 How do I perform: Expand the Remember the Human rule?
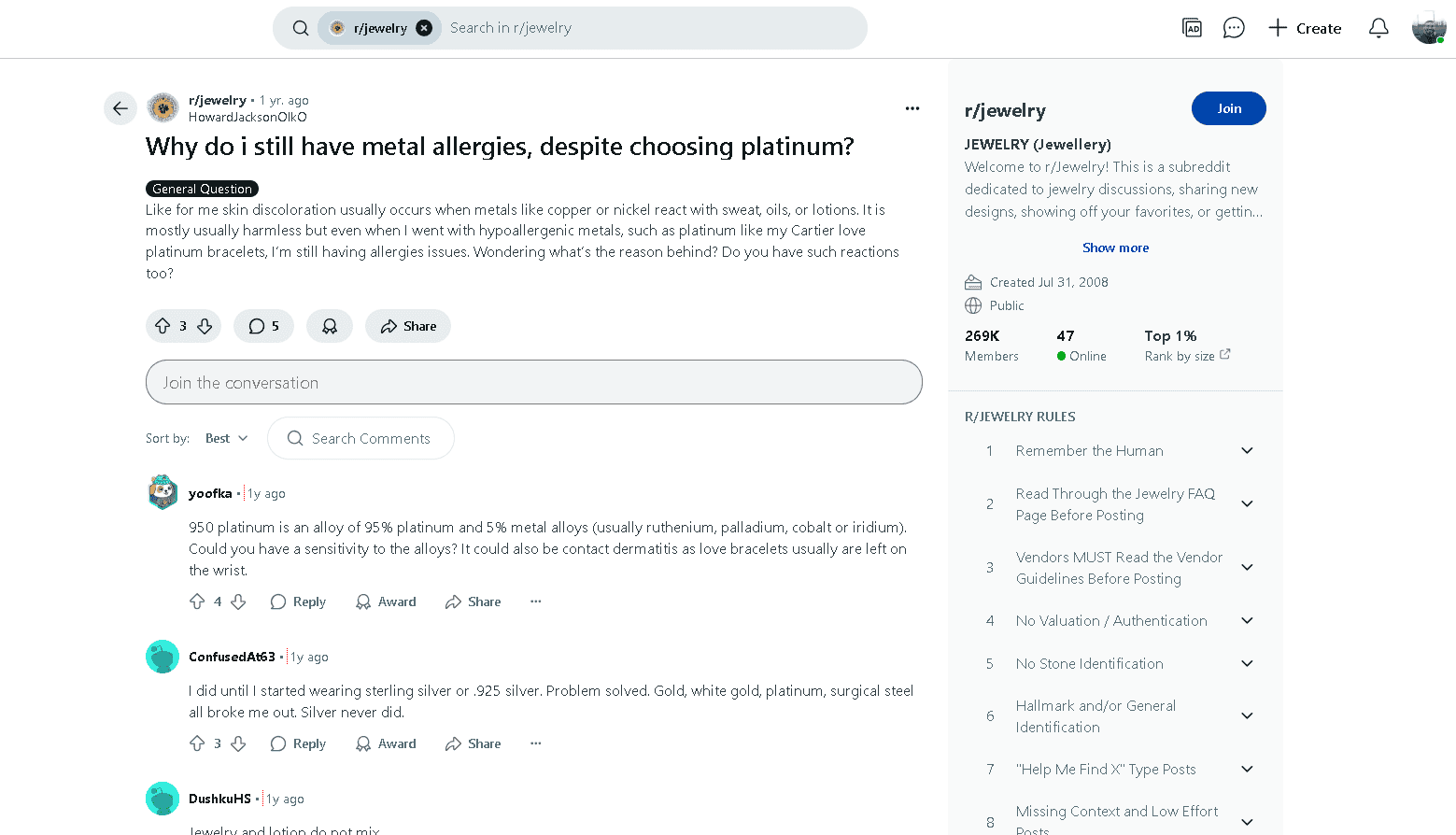click(1247, 450)
